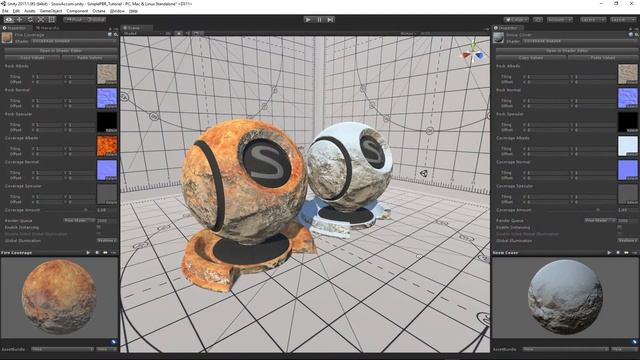Select Rock Normal texture in left Inspector
This screenshot has width=640, height=360.
107,98
